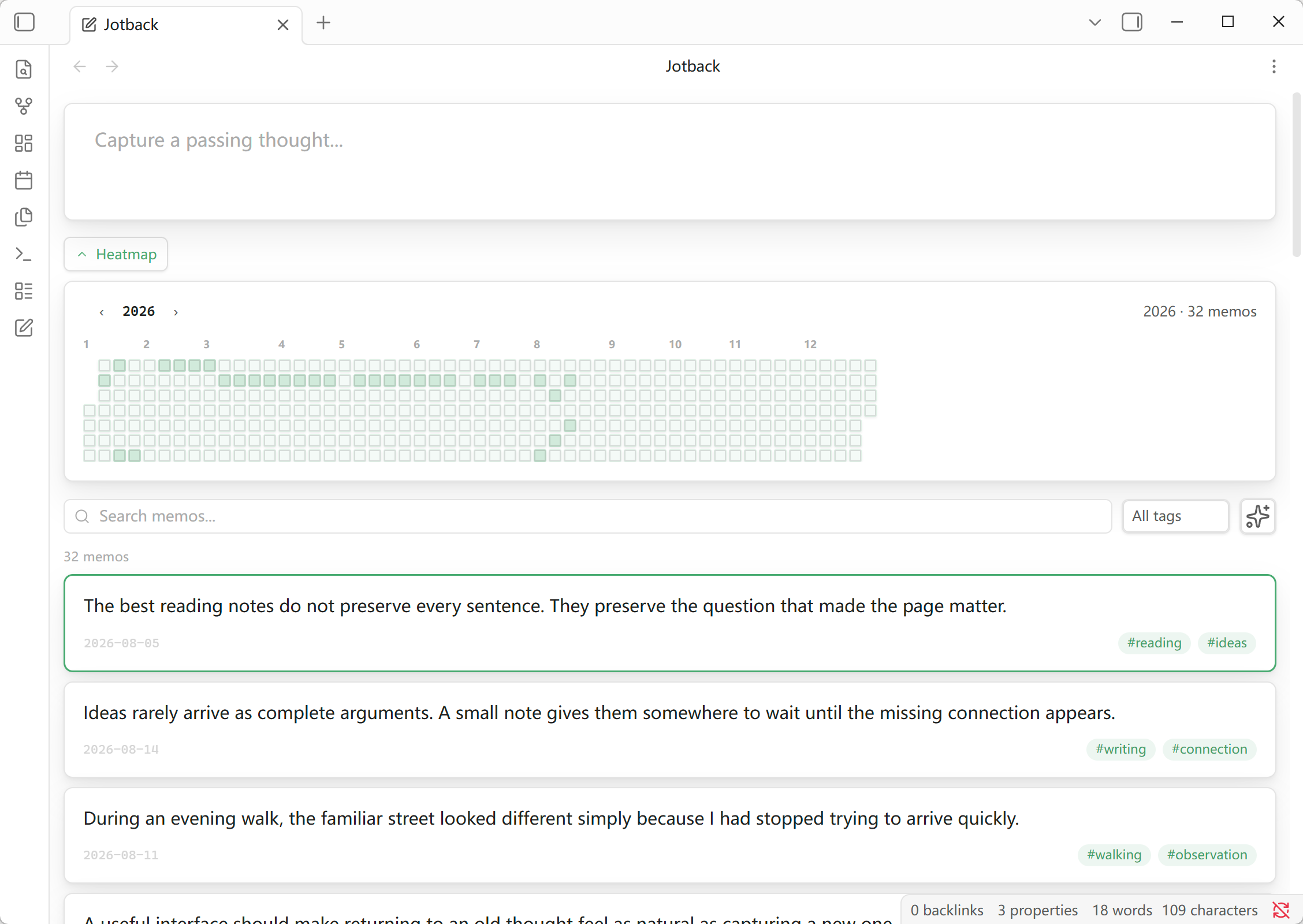Click 3 properties in status bar
Screen dimensions: 1303x924
pyautogui.click(x=1037, y=910)
